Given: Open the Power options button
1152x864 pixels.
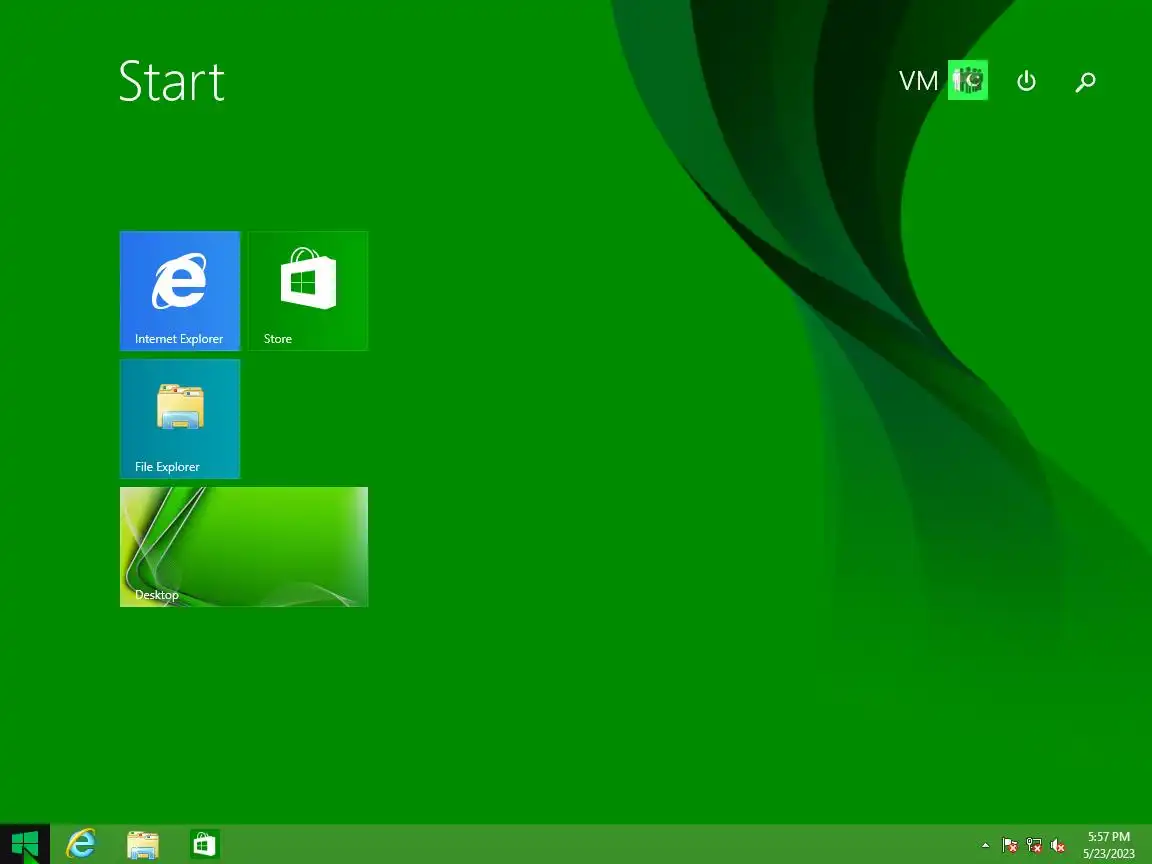Looking at the screenshot, I should (1026, 81).
